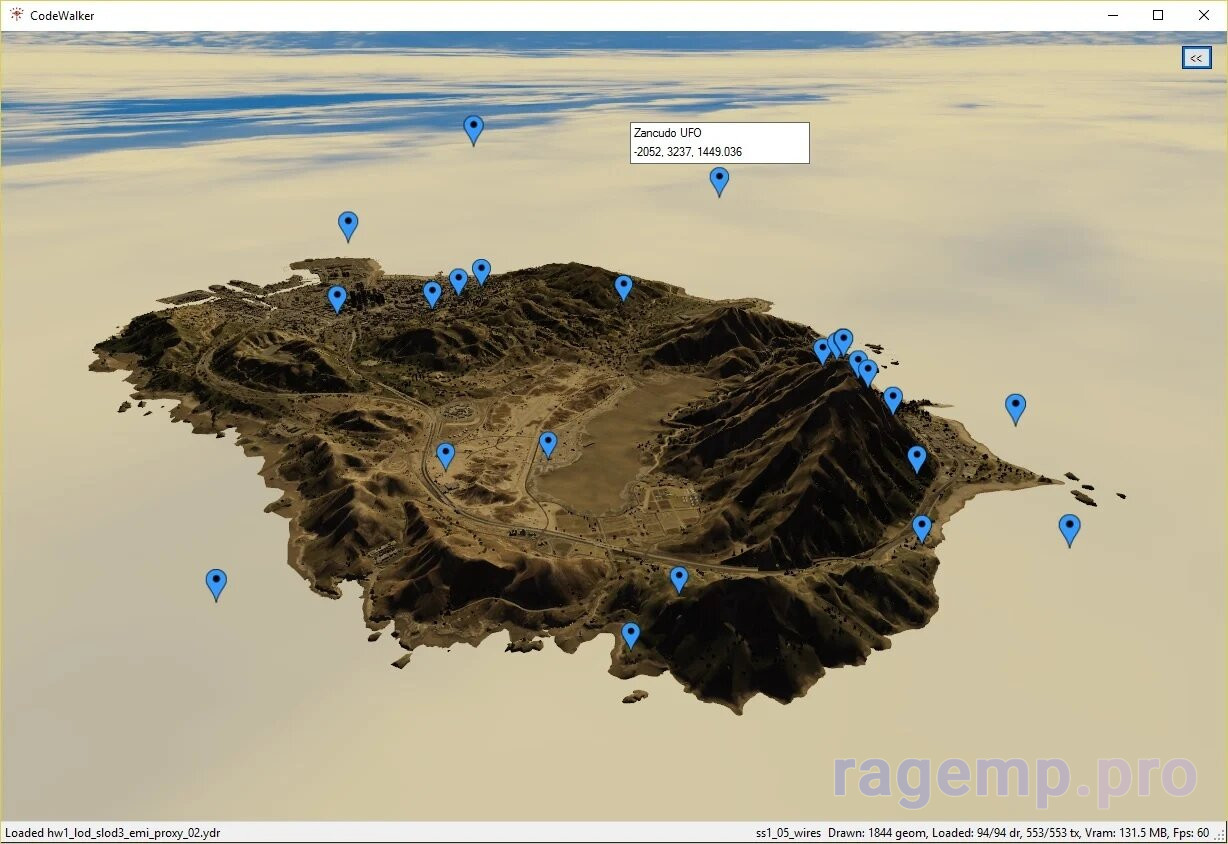Click the offshore marker right of the large mountain
This screenshot has width=1228, height=844.
(x=1016, y=407)
